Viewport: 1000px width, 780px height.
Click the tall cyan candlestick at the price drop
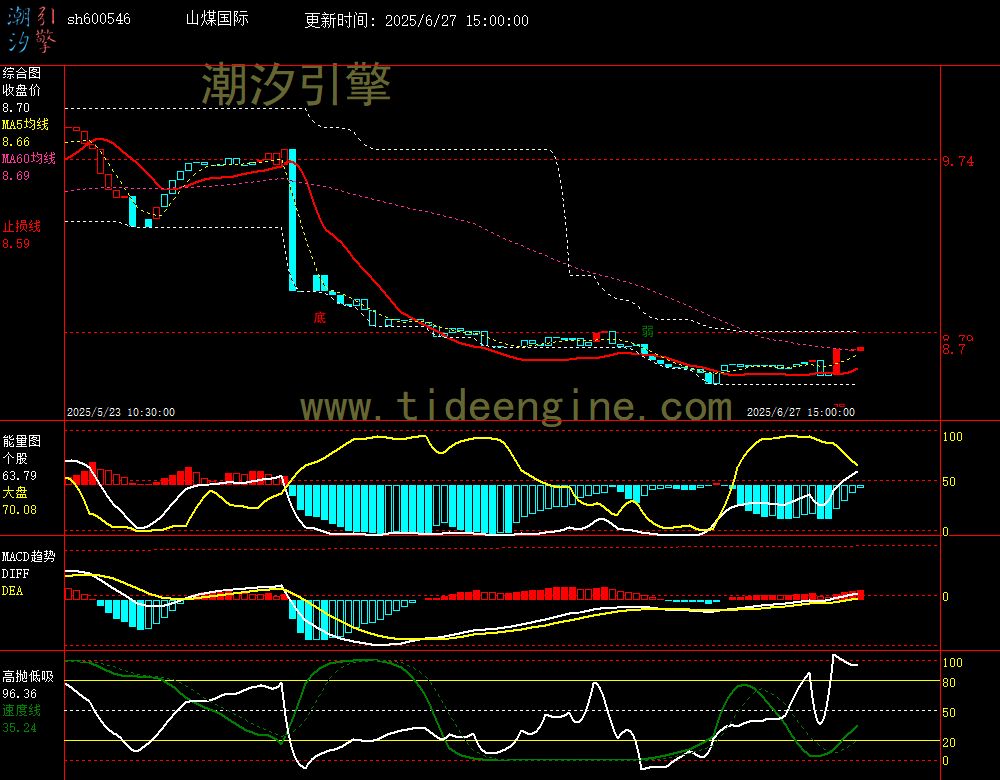(x=292, y=219)
